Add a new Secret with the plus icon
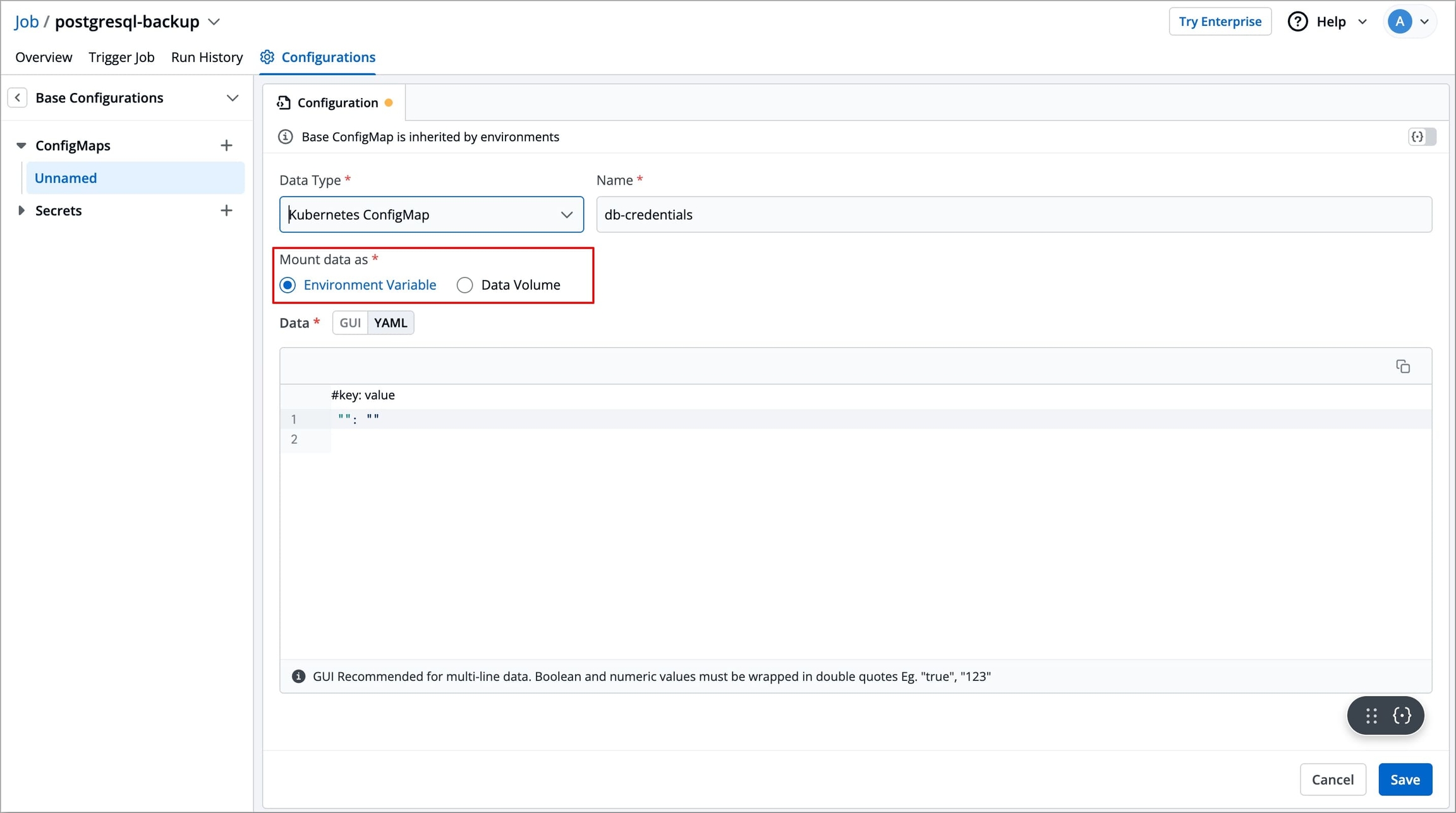Image resolution: width=1456 pixels, height=813 pixels. (226, 211)
